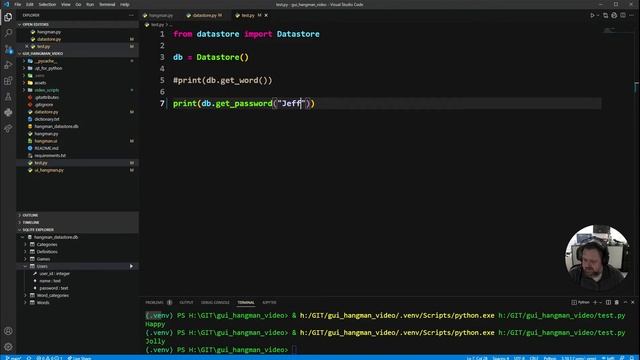Open the Selection menu
The height and width of the screenshot is (360, 640).
point(47,4)
